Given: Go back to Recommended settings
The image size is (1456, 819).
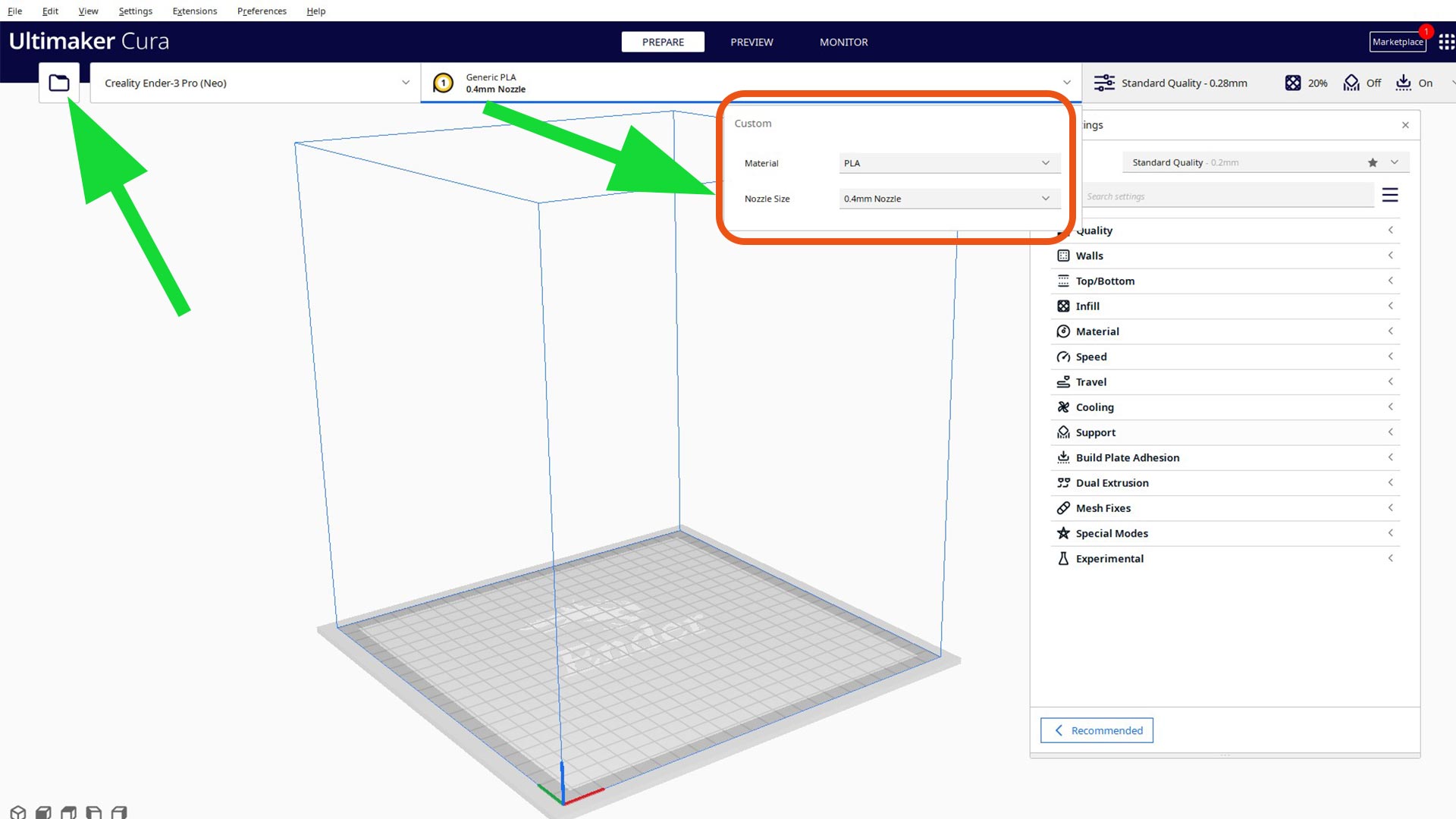Looking at the screenshot, I should pyautogui.click(x=1097, y=730).
